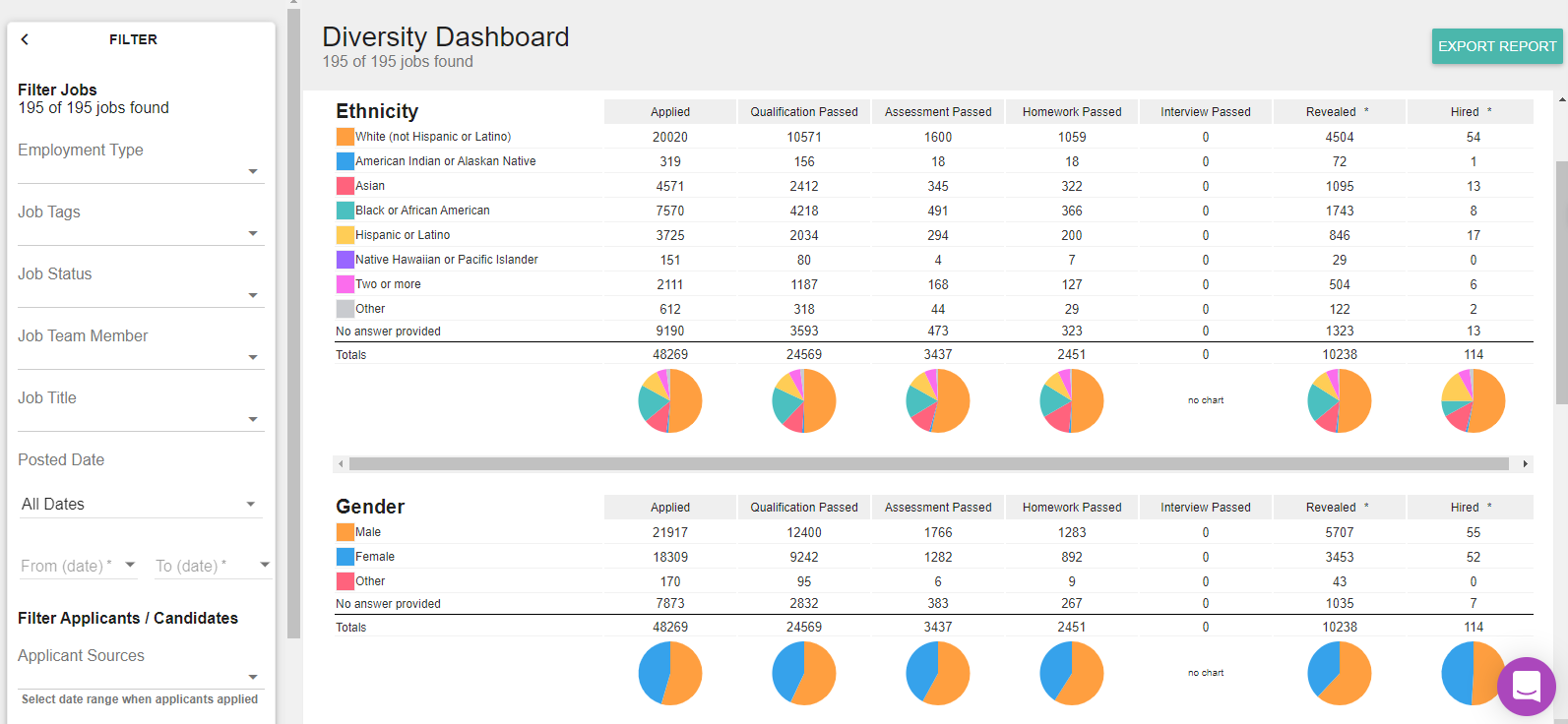Click the Gender Revealed pie chart

(1339, 673)
